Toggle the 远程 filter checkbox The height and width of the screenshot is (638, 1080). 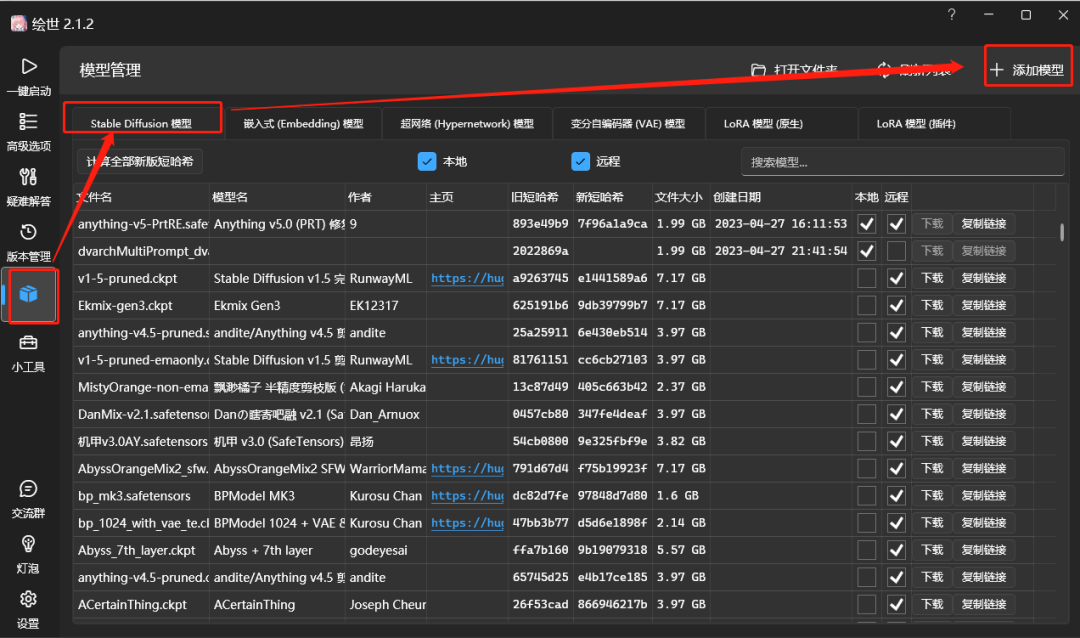pyautogui.click(x=581, y=161)
